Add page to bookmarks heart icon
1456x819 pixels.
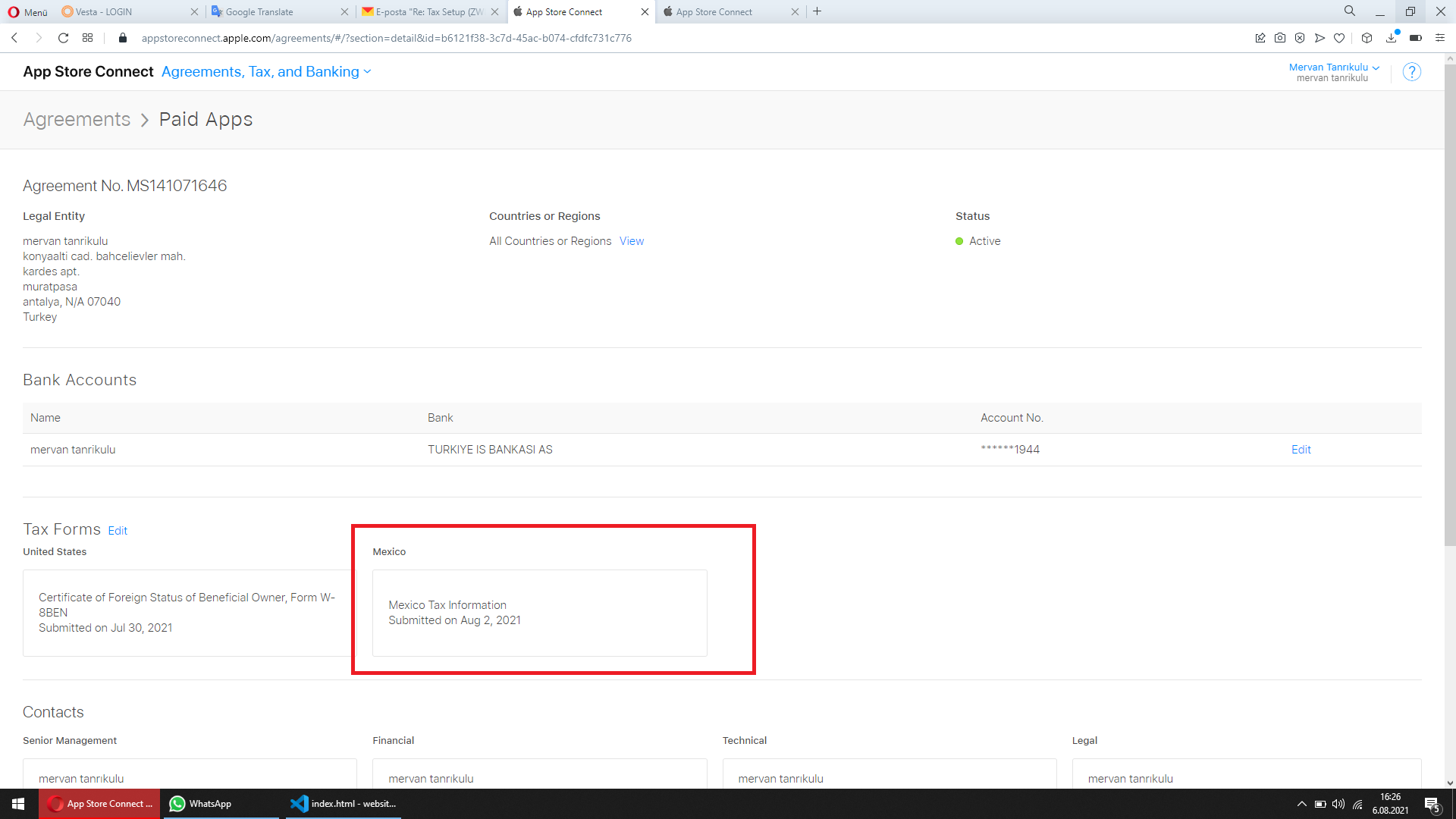(1339, 38)
